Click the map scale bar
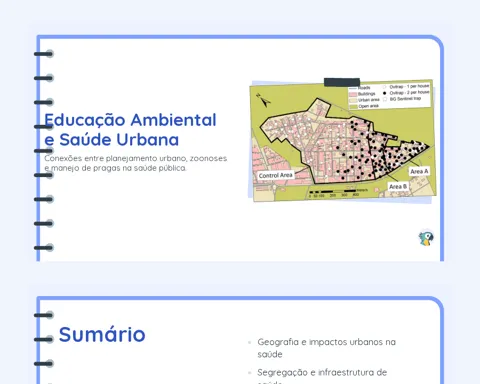Viewport: 480px width, 384px height. 337,193
